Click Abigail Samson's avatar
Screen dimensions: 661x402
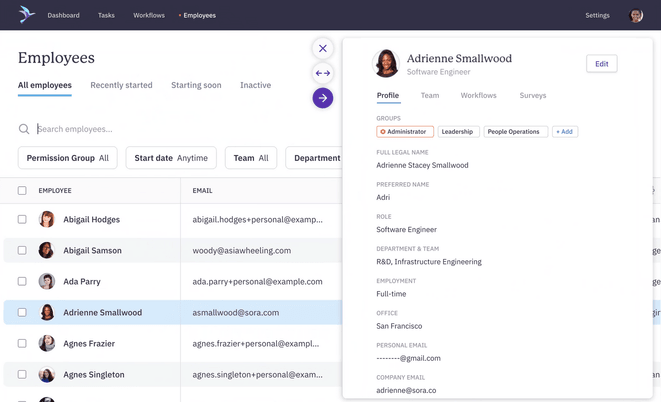click(x=47, y=250)
